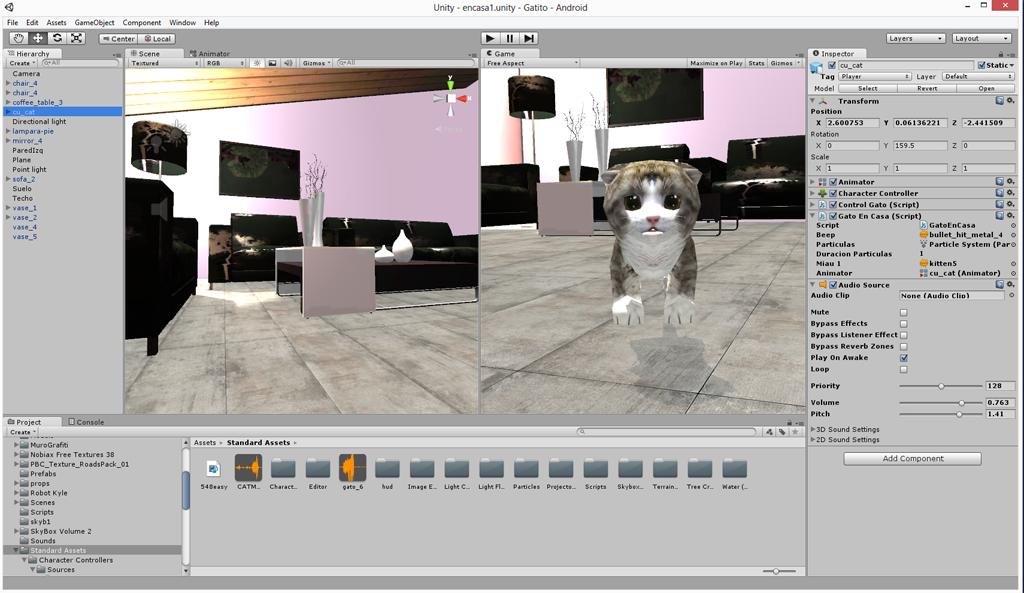Enable Bypass Reverb Zones checkbox
Screen dimensions: 1024x593
tap(904, 347)
